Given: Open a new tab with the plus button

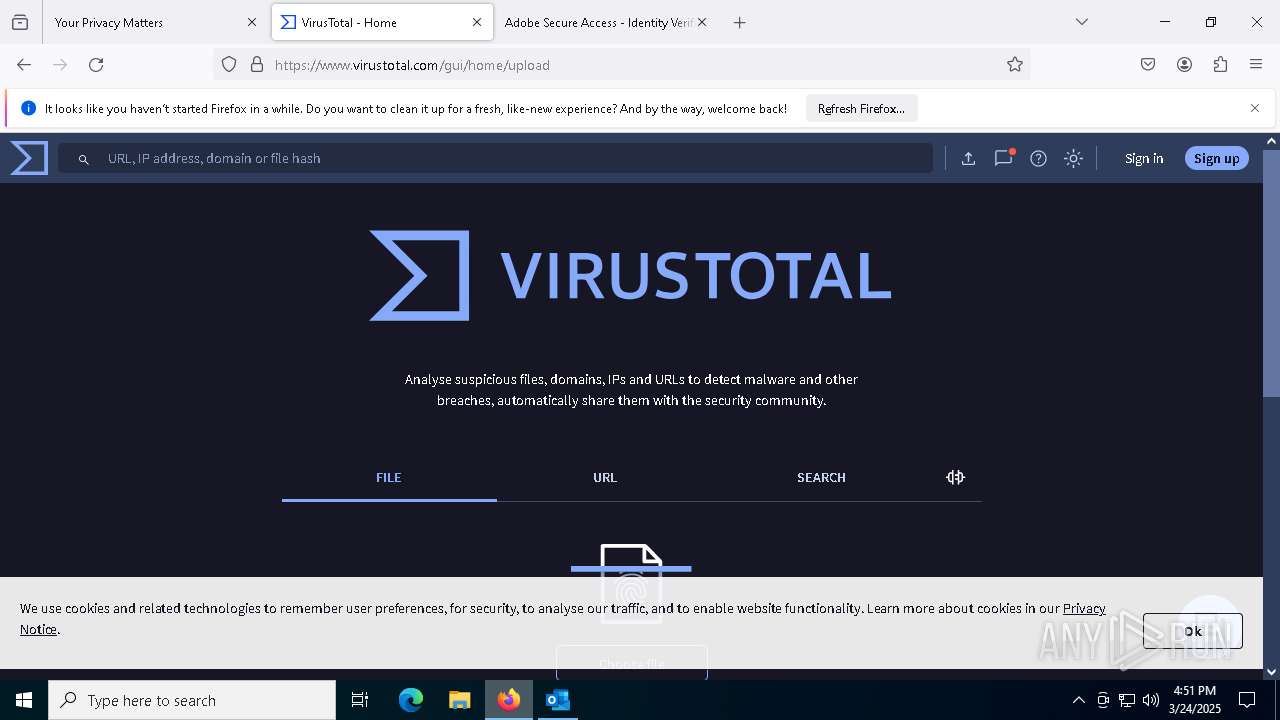Looking at the screenshot, I should (740, 22).
